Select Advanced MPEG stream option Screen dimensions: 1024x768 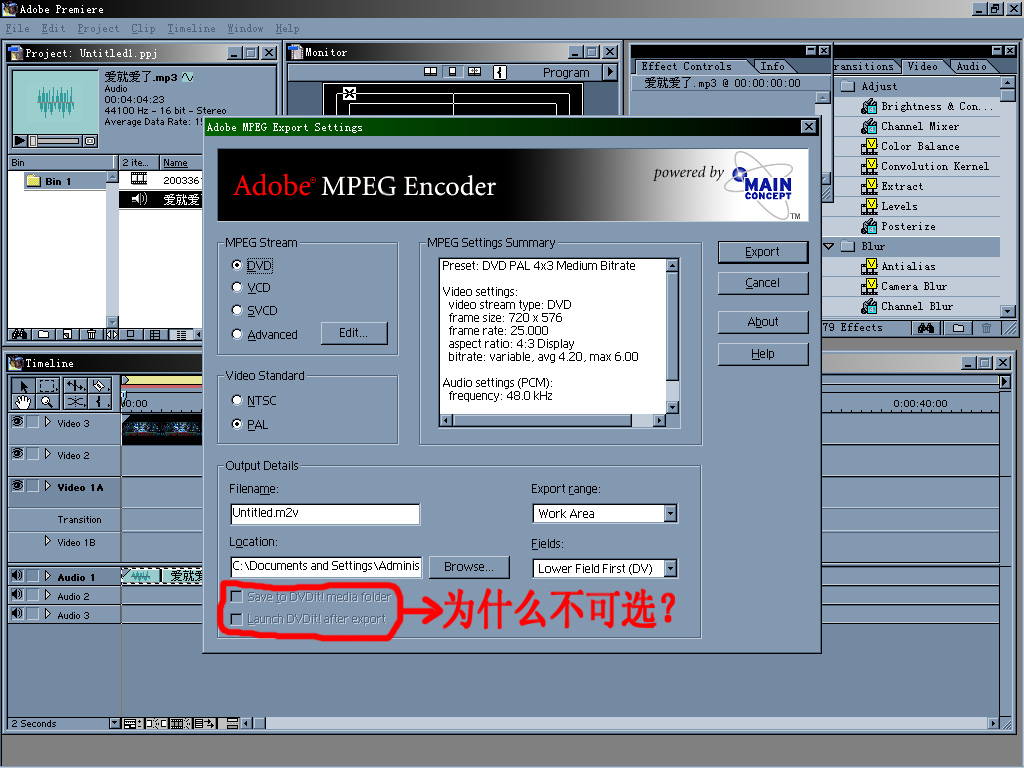click(237, 334)
